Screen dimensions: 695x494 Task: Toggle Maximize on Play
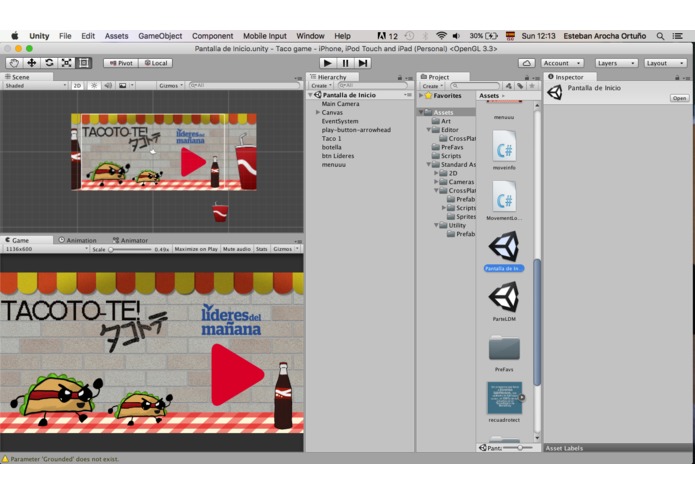click(x=196, y=249)
